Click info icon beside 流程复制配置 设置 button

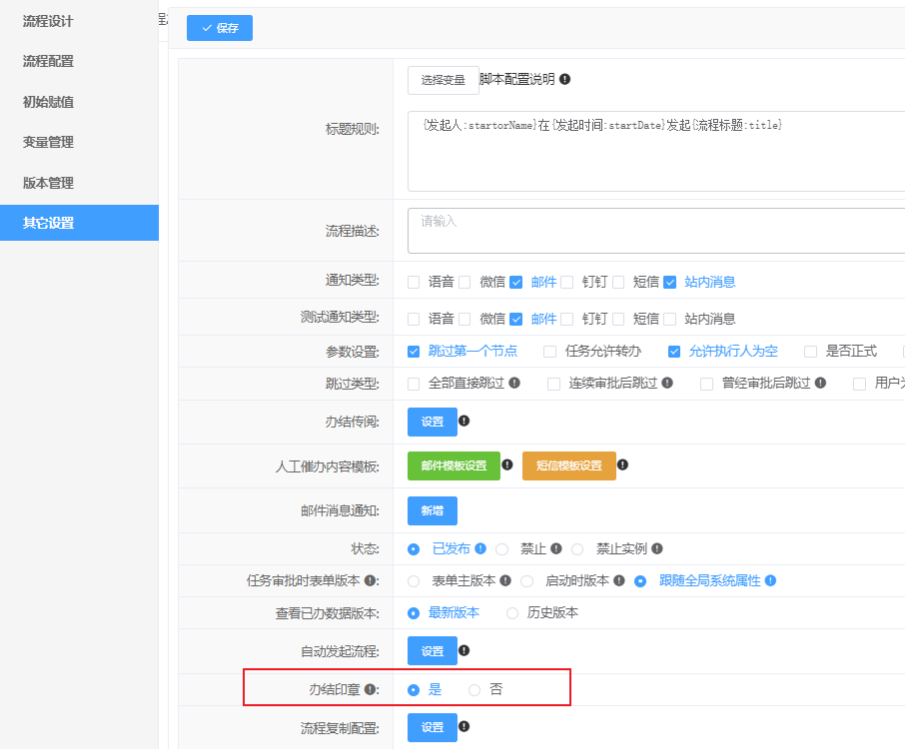pyautogui.click(x=464, y=727)
